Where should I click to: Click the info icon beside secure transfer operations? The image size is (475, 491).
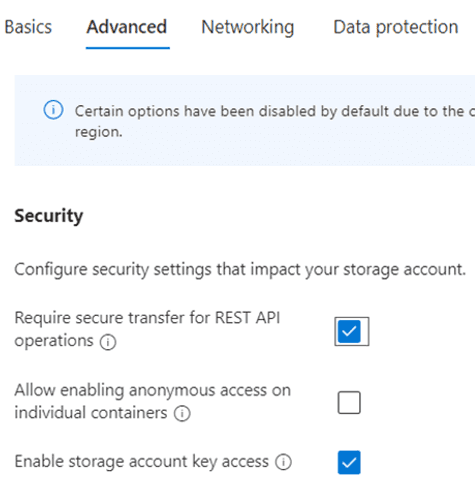(108, 342)
